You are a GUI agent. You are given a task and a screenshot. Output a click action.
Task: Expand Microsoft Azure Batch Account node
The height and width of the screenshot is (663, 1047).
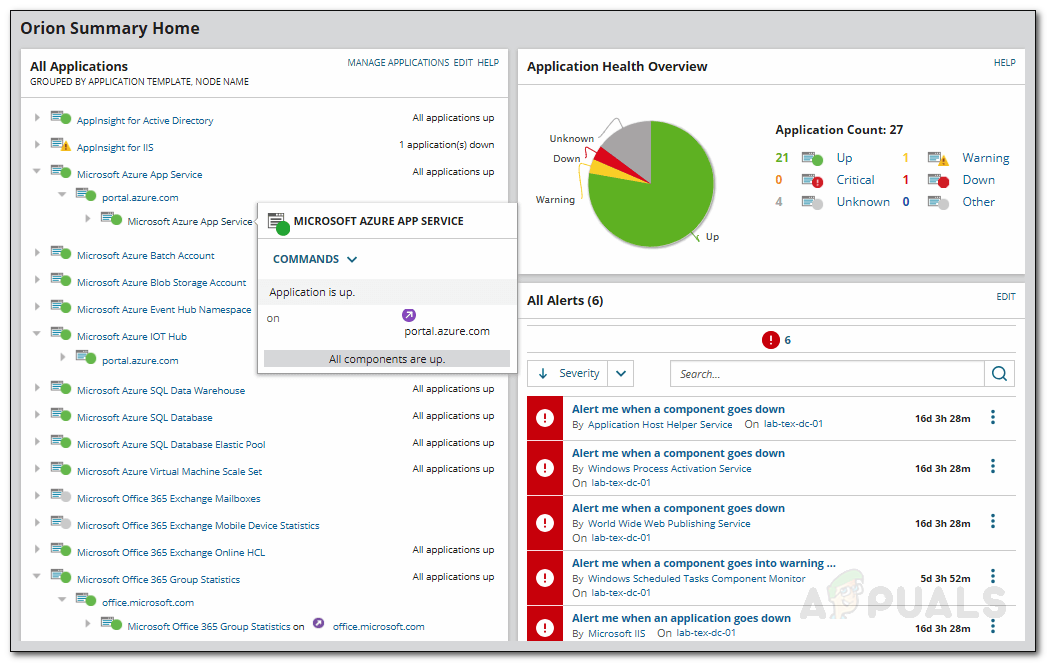click(x=37, y=252)
